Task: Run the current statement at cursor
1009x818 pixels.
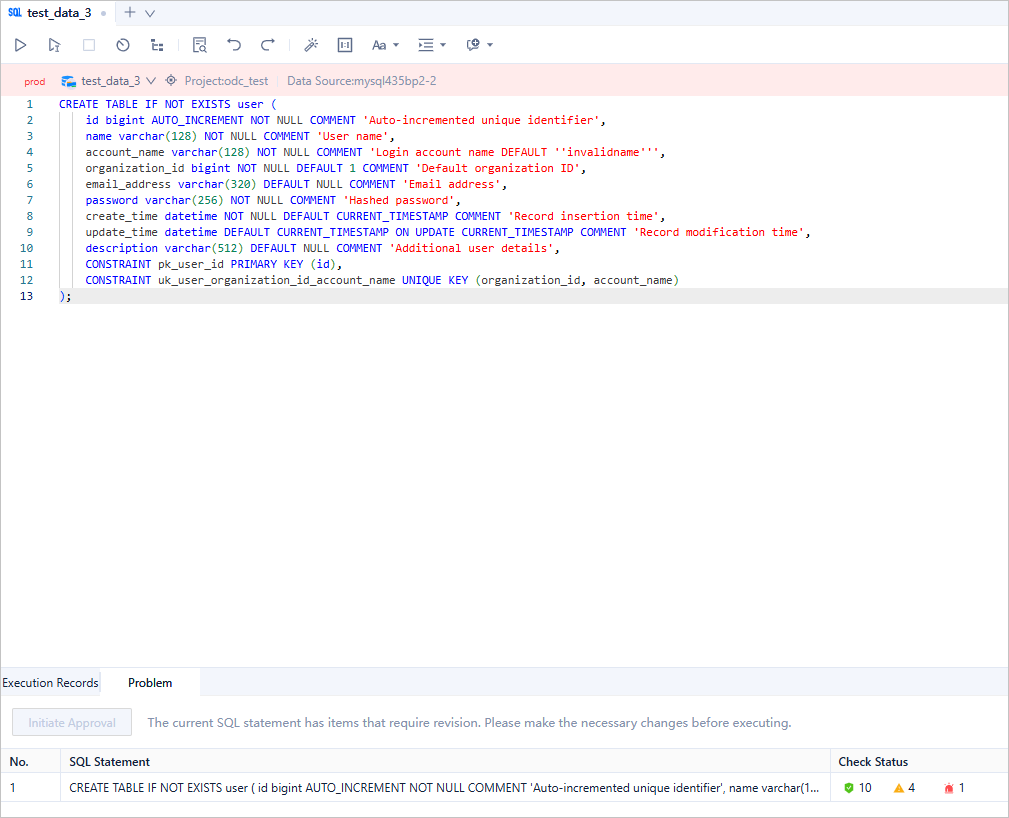Action: (x=54, y=45)
